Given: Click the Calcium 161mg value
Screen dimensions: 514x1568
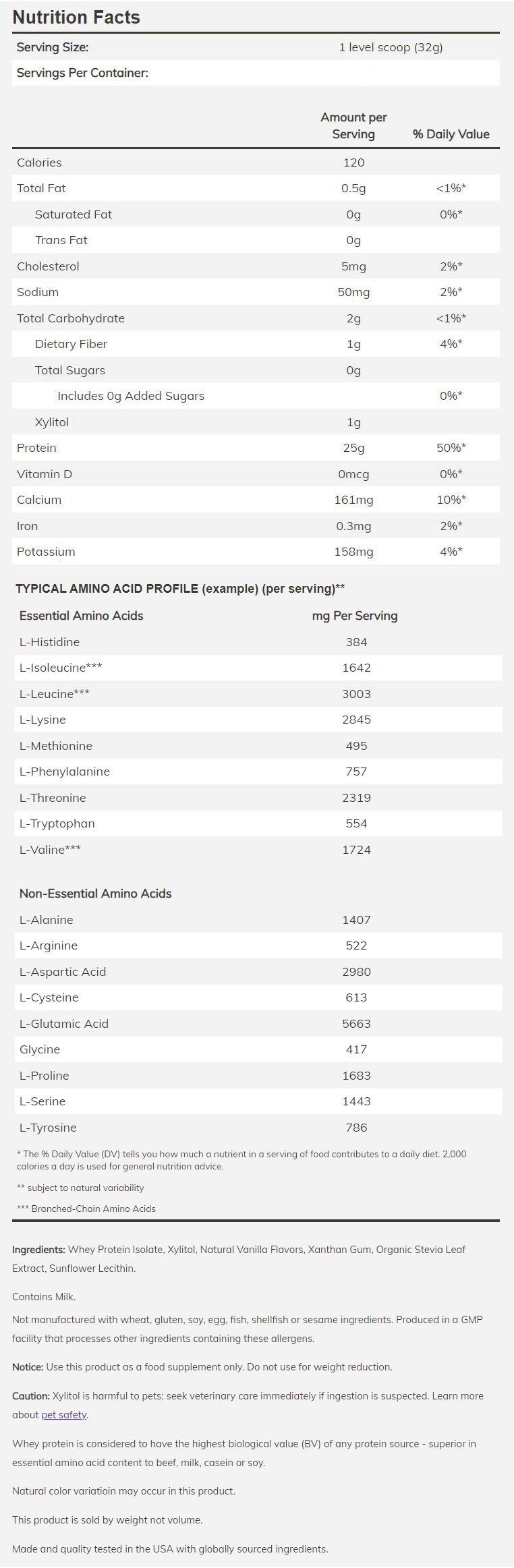Looking at the screenshot, I should click(354, 500).
